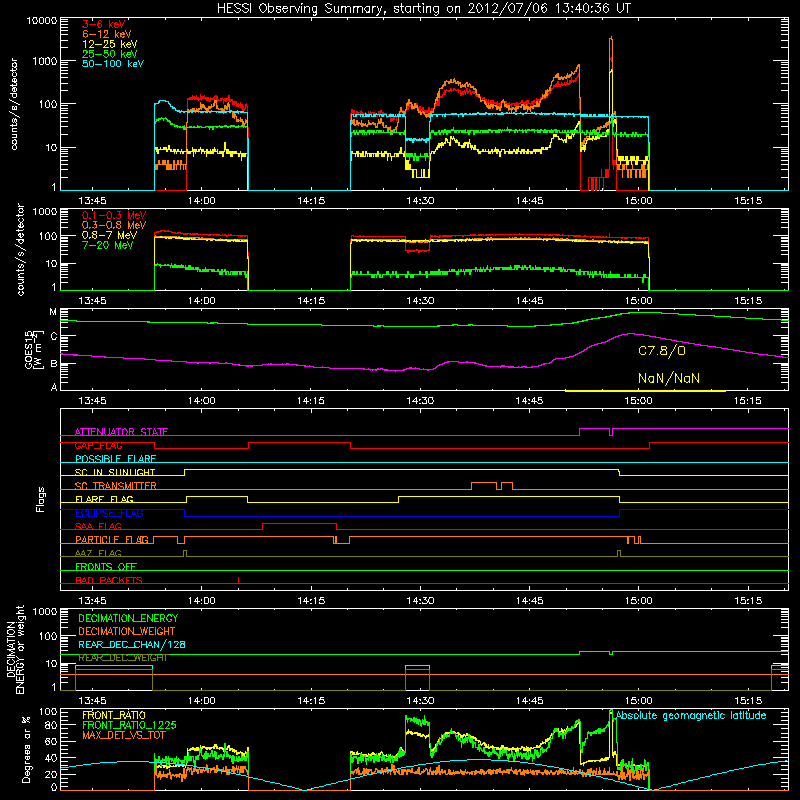Select the ATTENUATOR_STATE flag label
Image resolution: width=800 pixels, height=800 pixels.
click(x=121, y=432)
